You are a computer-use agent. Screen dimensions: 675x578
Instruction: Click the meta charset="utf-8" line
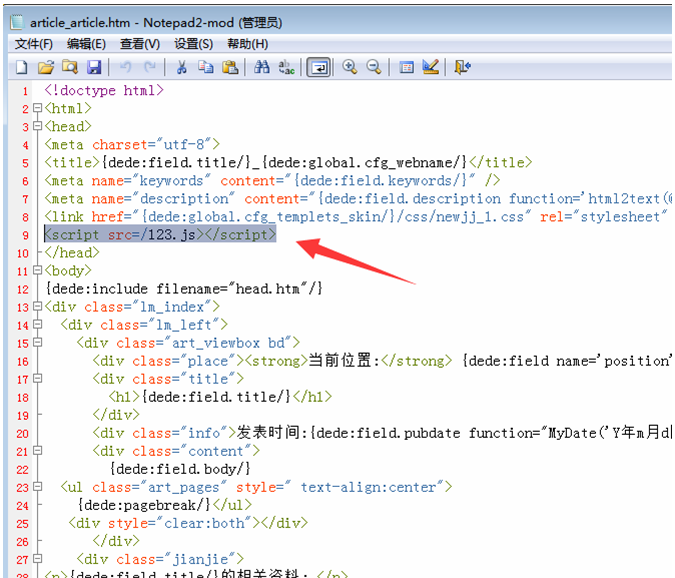132,145
